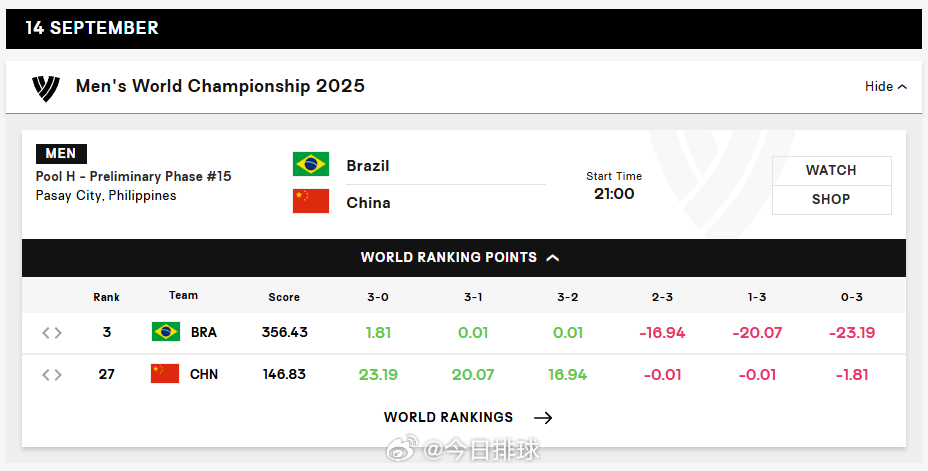This screenshot has width=928, height=471.
Task: Click the MEN category badge
Action: (61, 154)
